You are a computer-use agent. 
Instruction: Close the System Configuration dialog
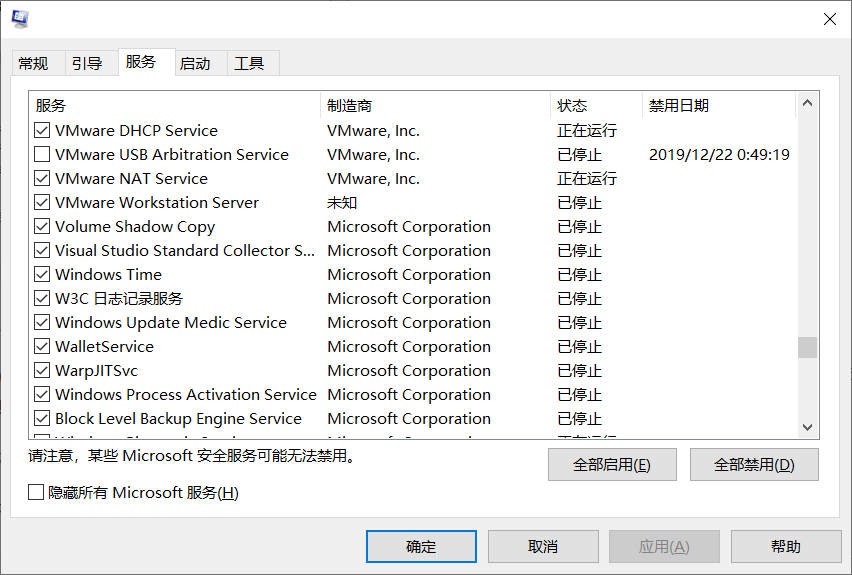tap(829, 19)
